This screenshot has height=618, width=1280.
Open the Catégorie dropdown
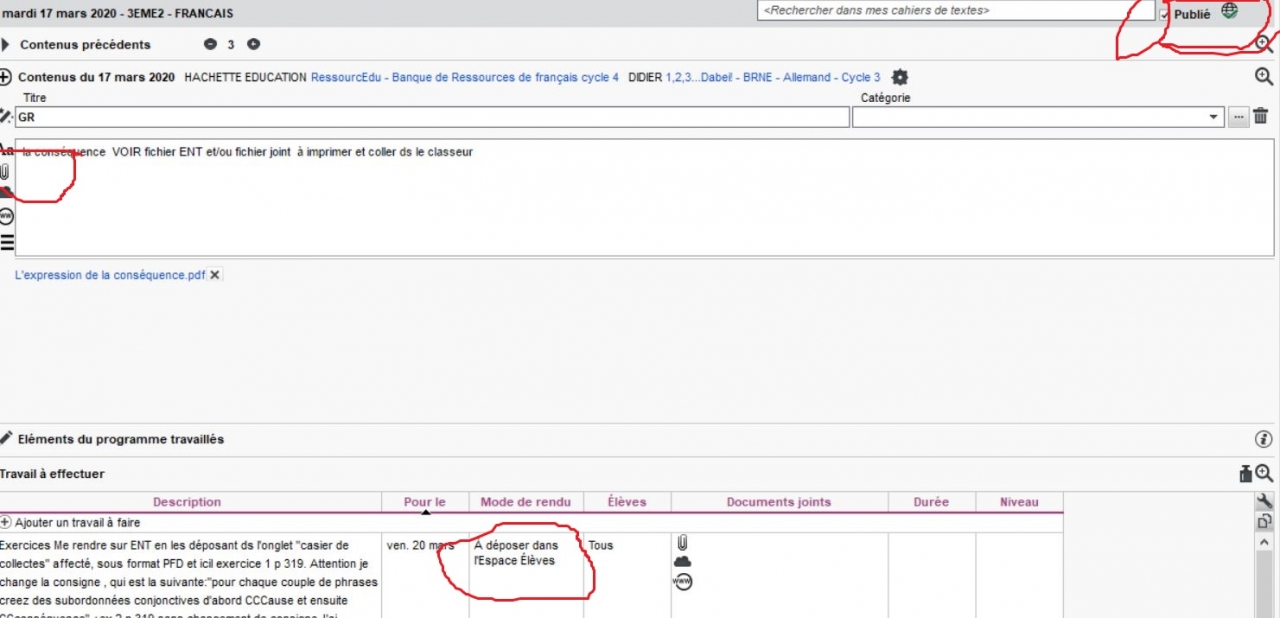coord(1215,117)
